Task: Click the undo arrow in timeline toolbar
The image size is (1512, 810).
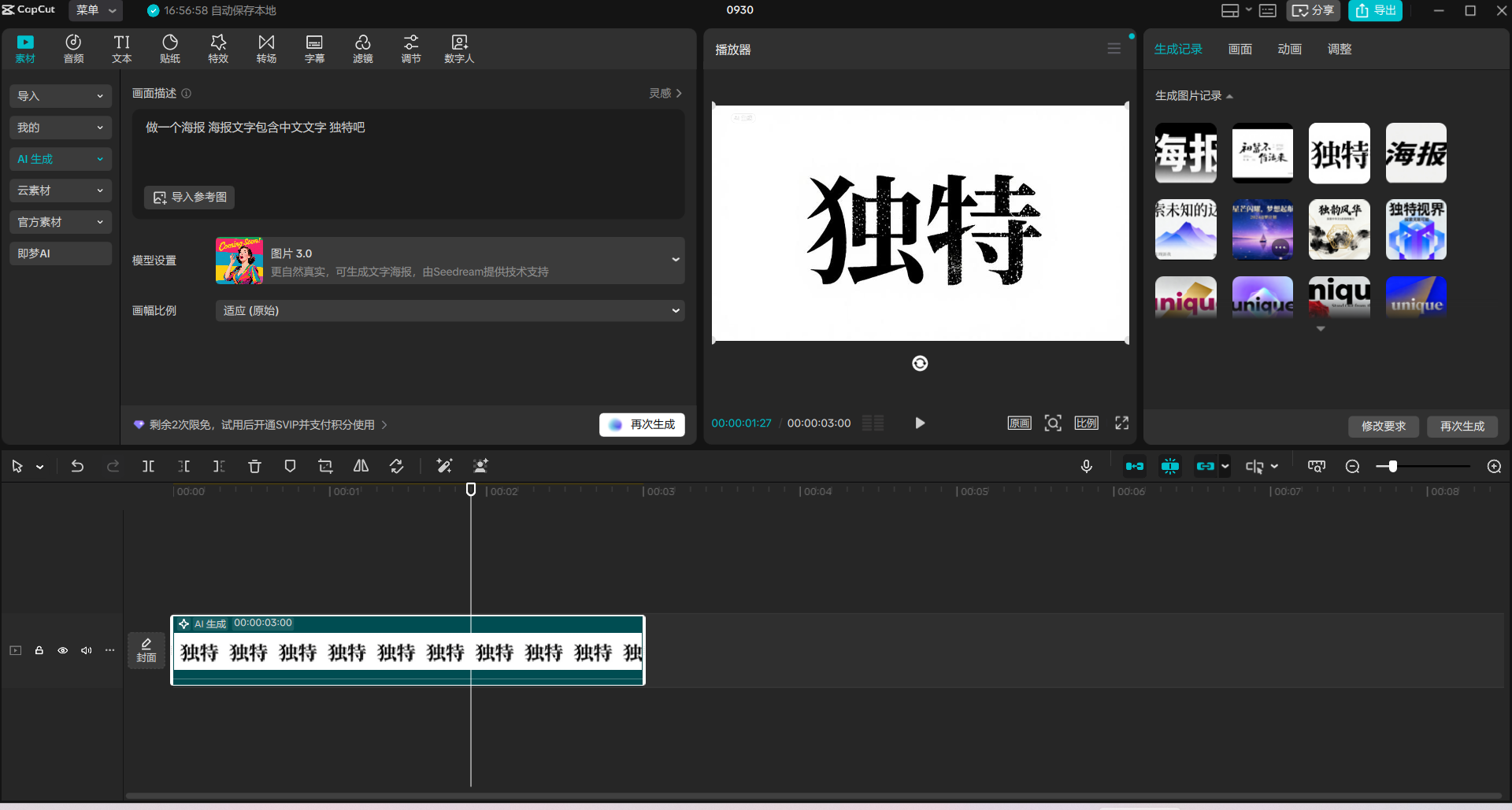Action: click(77, 466)
